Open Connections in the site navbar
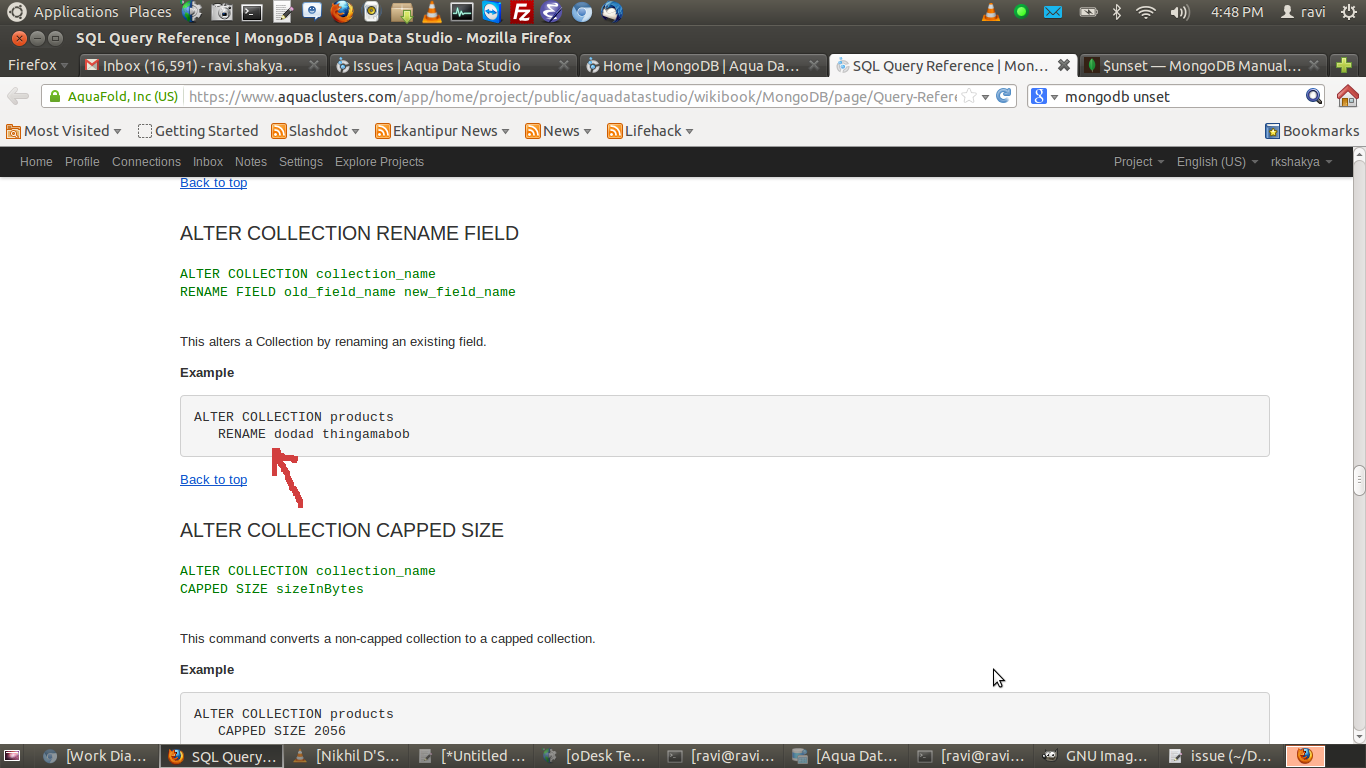 (x=146, y=162)
